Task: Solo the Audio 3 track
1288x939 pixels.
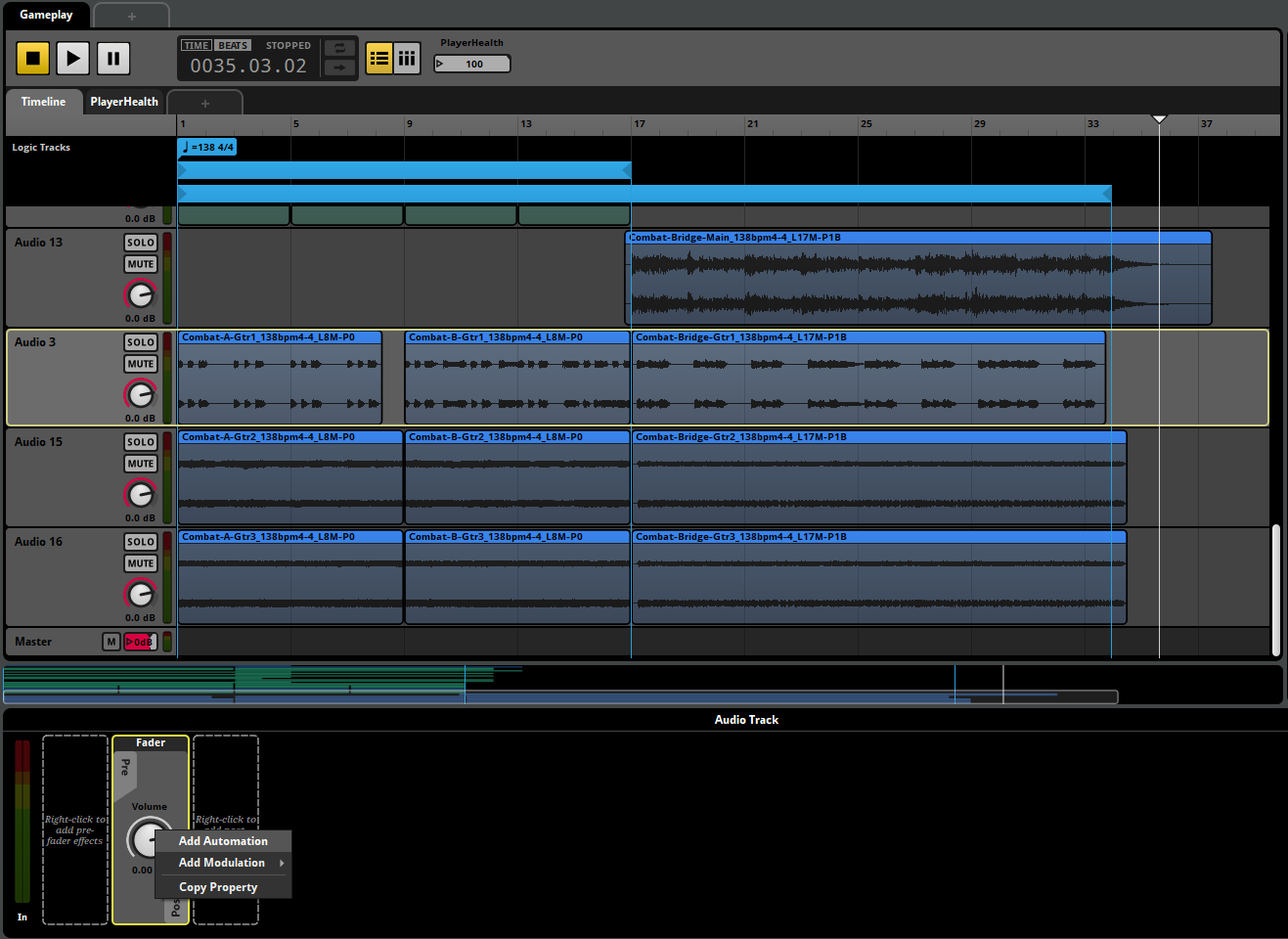Action: click(140, 342)
